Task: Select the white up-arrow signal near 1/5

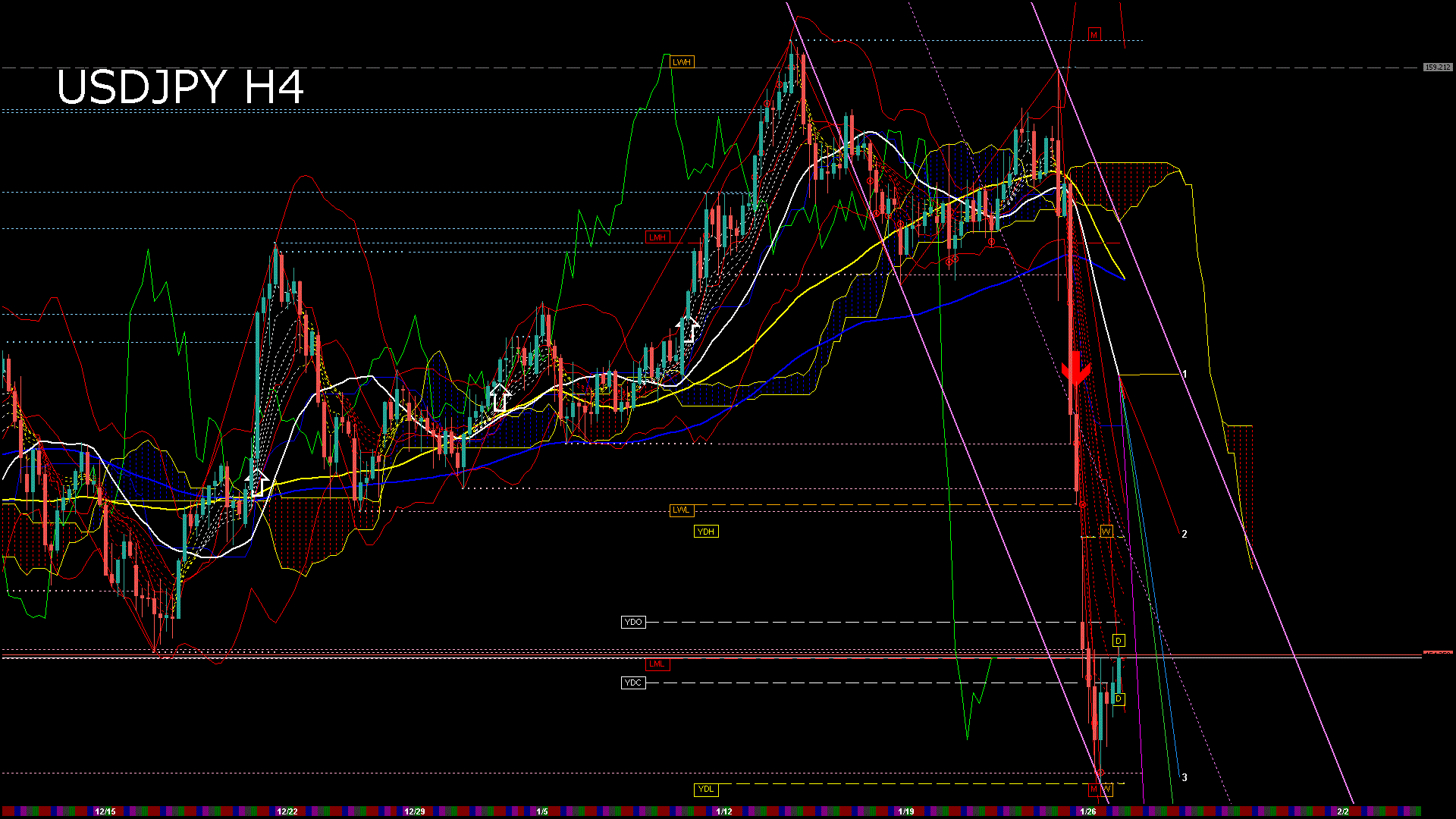Action: pos(499,395)
